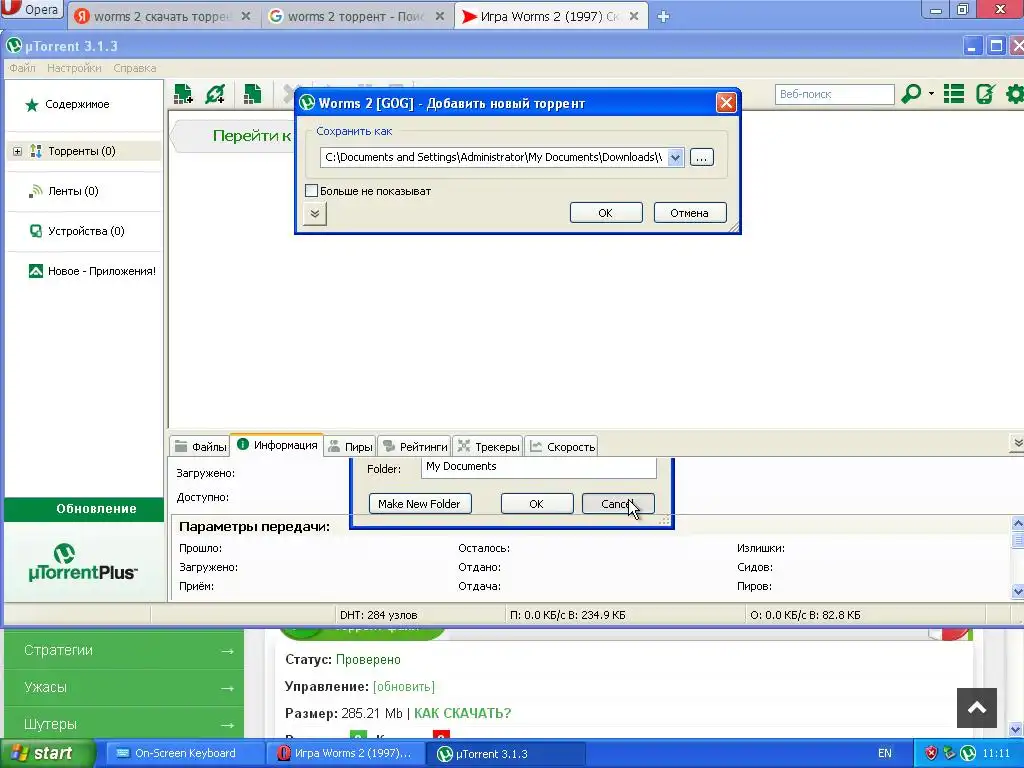Open the Настройки menu
1024x768 pixels.
74,68
